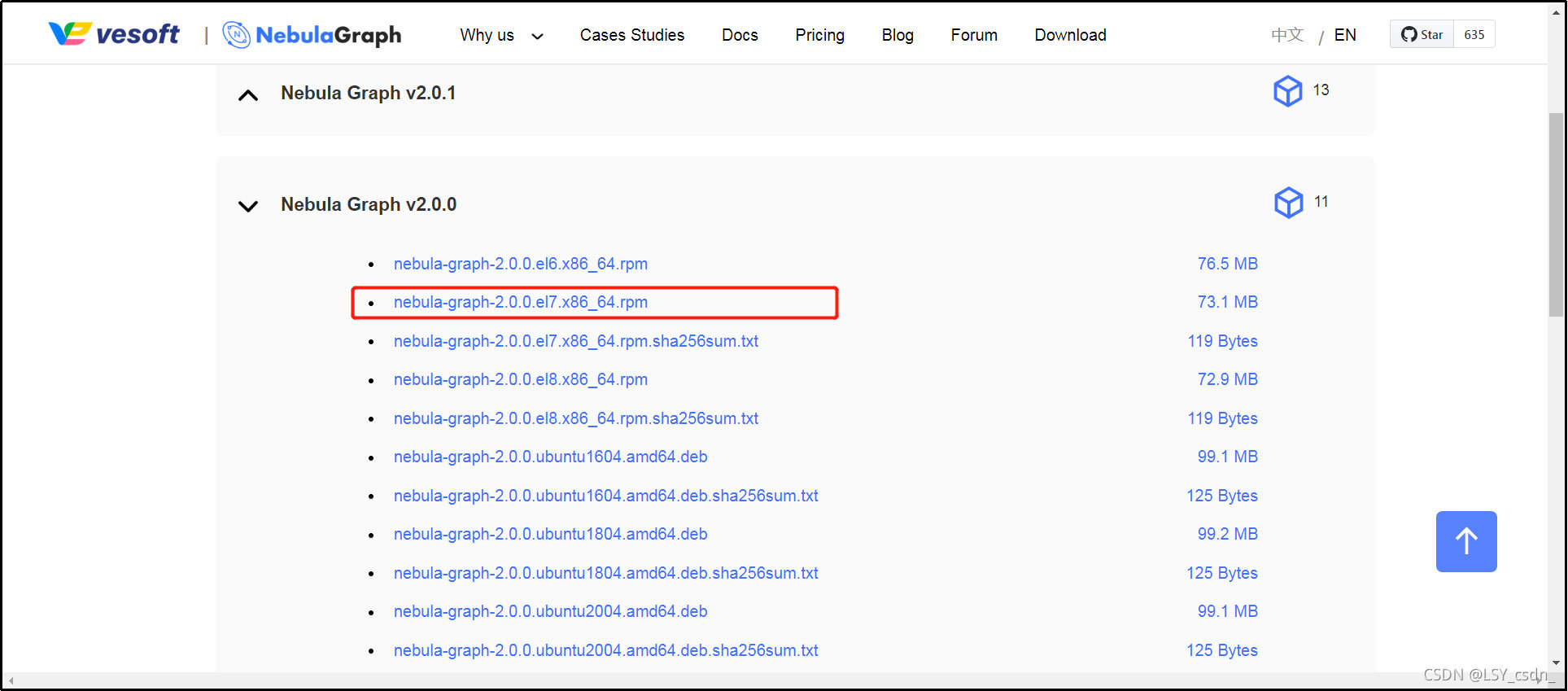
Task: Expand the Nebula Graph v2.0.1 section
Action: coord(248,95)
